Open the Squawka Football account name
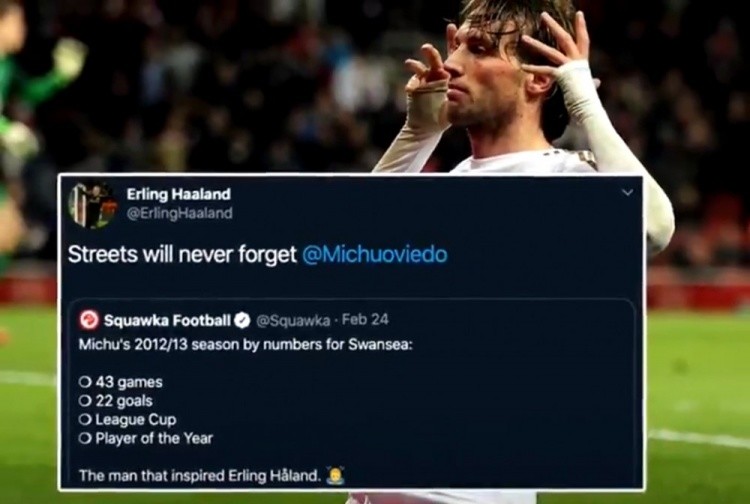The image size is (750, 504). (x=167, y=320)
